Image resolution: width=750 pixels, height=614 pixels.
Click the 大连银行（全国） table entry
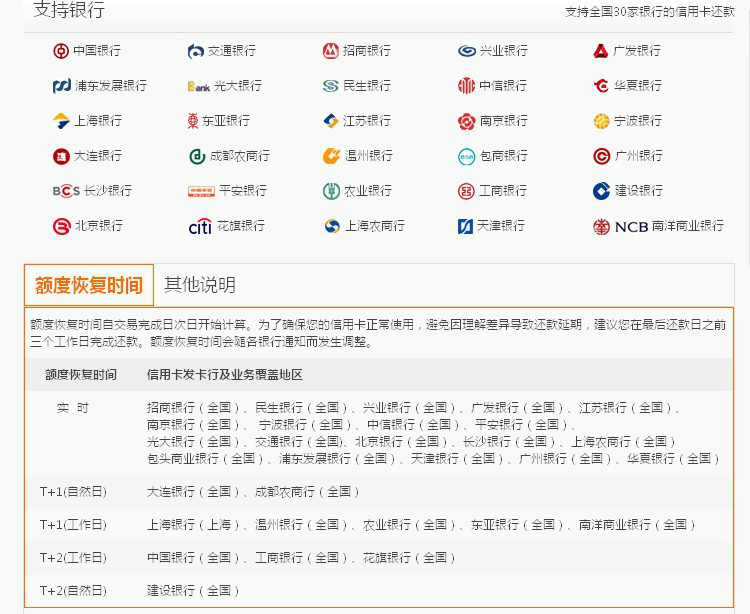click(193, 492)
